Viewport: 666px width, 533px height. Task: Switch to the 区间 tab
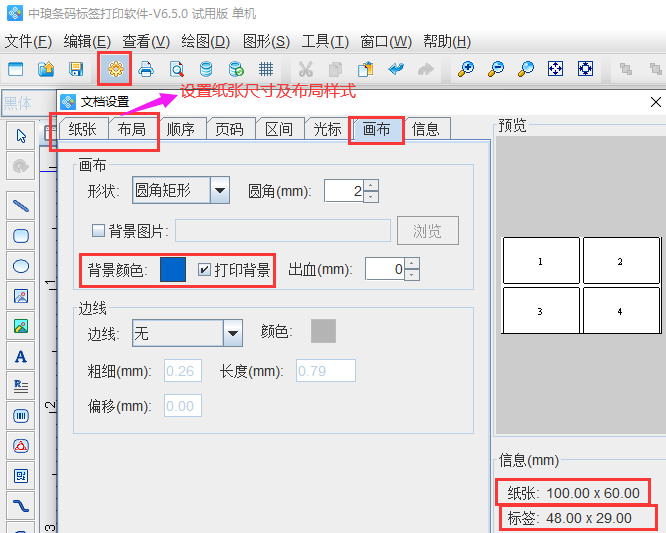click(279, 129)
